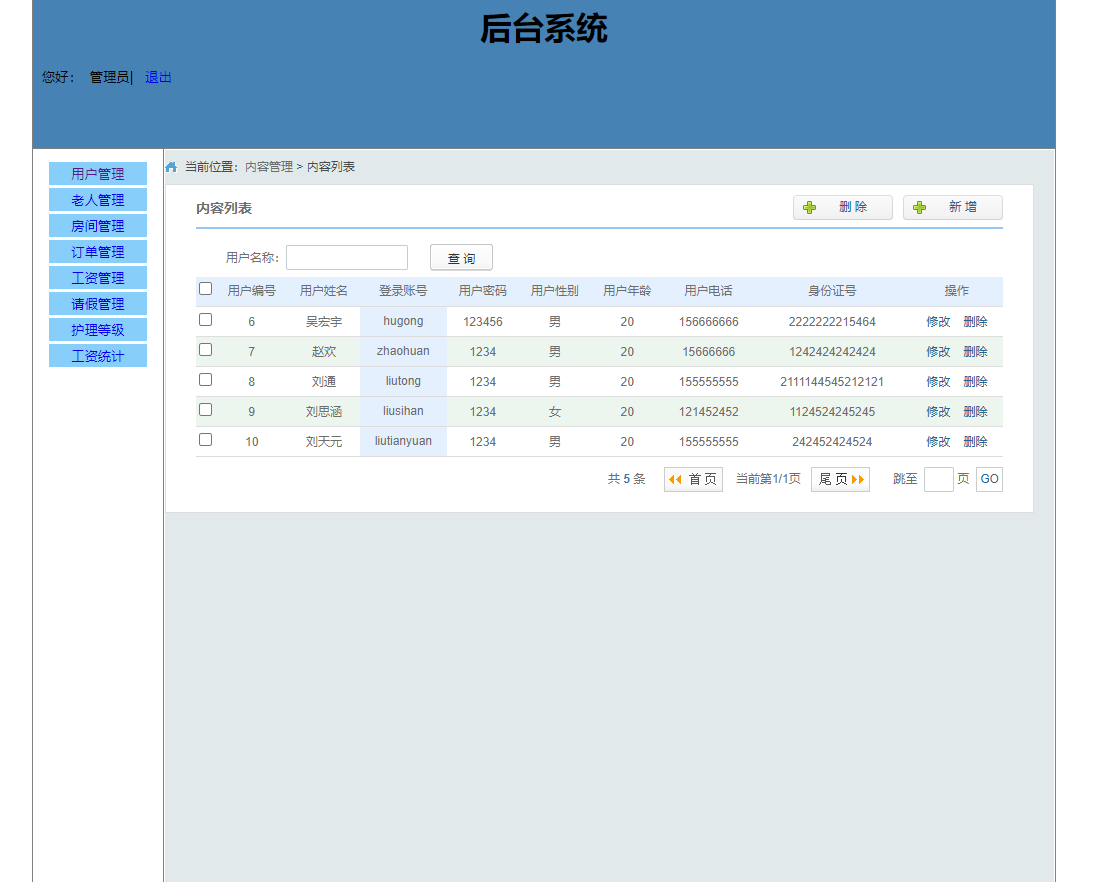Open the 老人管理 sidebar menu
Image resolution: width=1107 pixels, height=882 pixels.
click(97, 199)
